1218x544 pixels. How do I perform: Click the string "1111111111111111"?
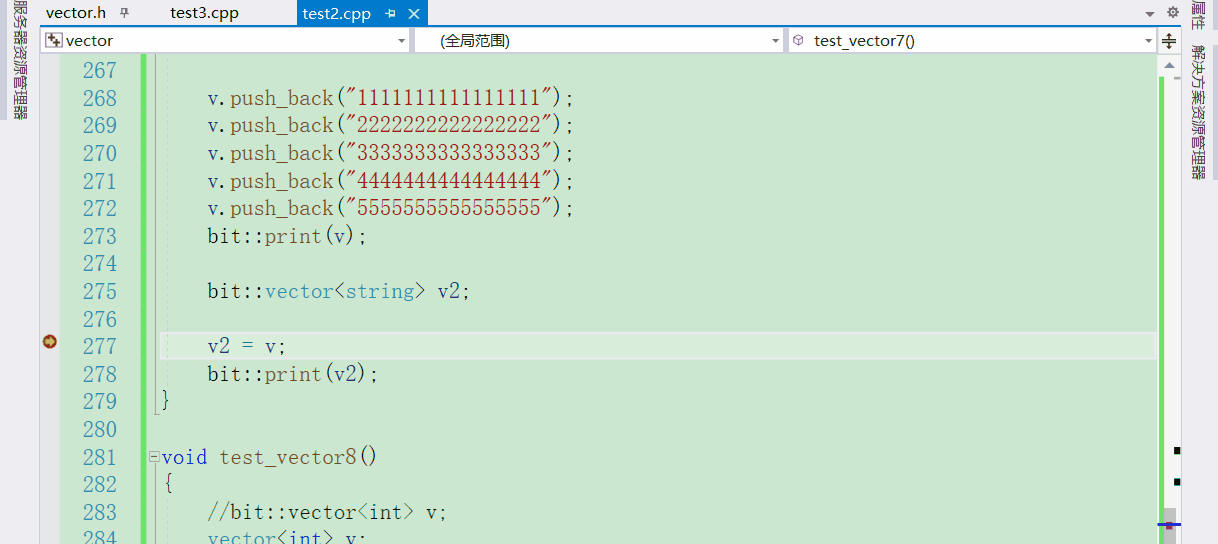(x=449, y=98)
